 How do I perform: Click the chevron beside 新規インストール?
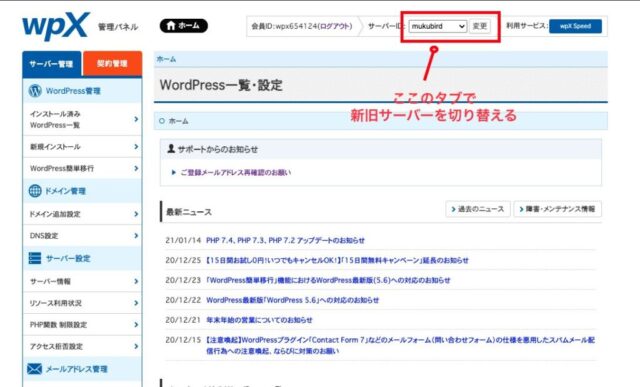coord(136,147)
